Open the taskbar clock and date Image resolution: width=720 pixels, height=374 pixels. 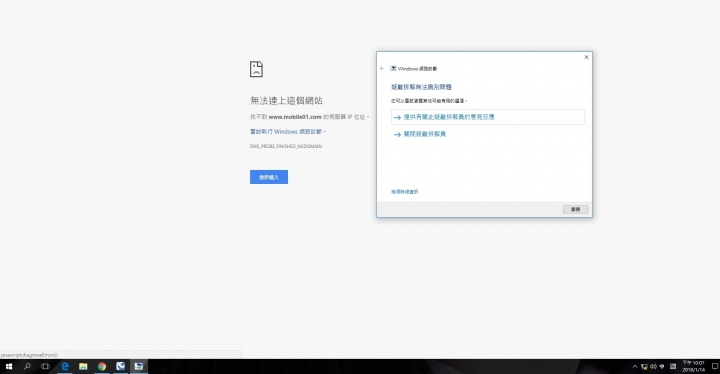point(693,366)
